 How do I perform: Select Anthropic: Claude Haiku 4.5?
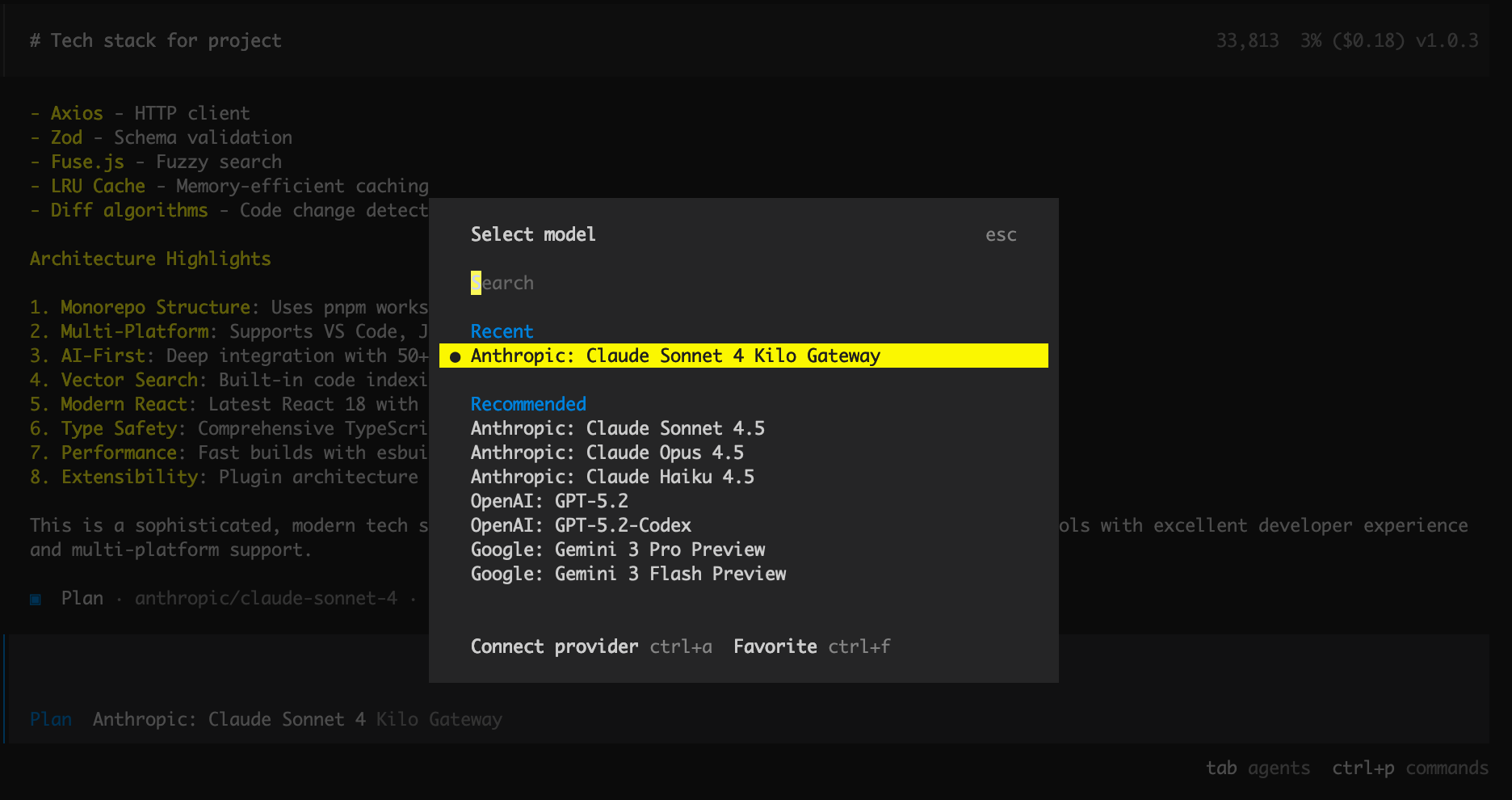point(612,477)
